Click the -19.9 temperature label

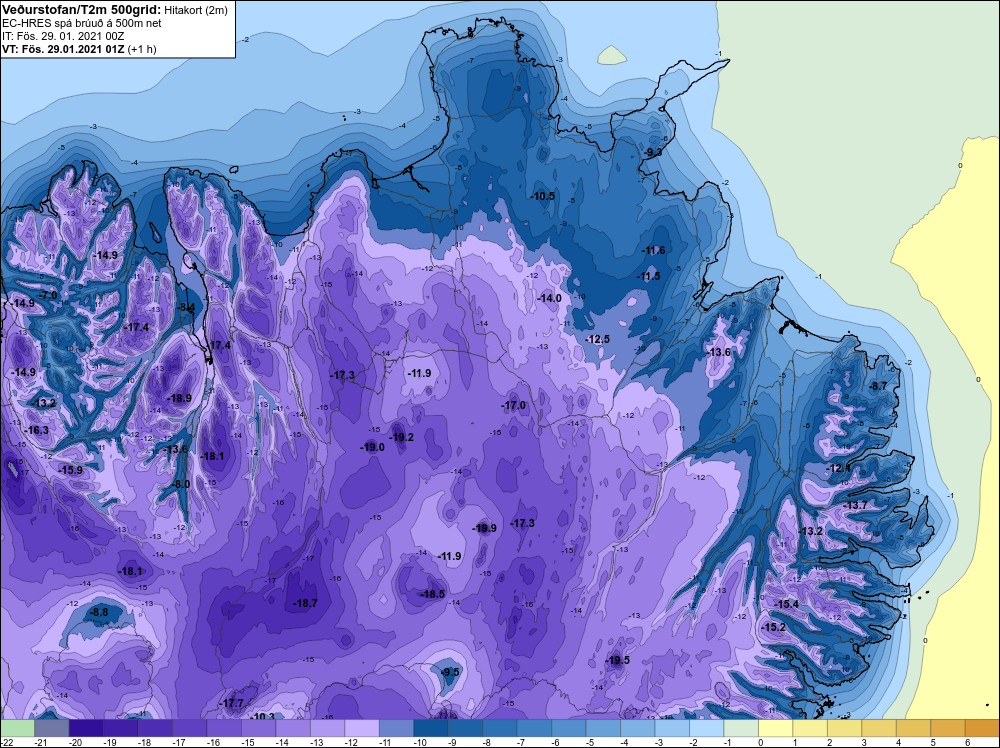[484, 528]
